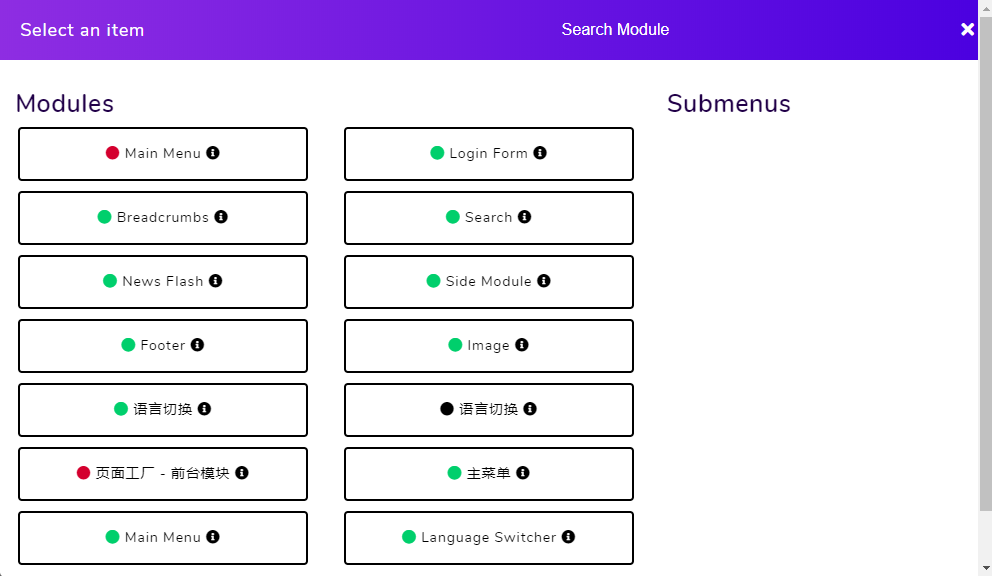This screenshot has height=576, width=992.
Task: Click the green status dot on Footer
Action: [127, 345]
